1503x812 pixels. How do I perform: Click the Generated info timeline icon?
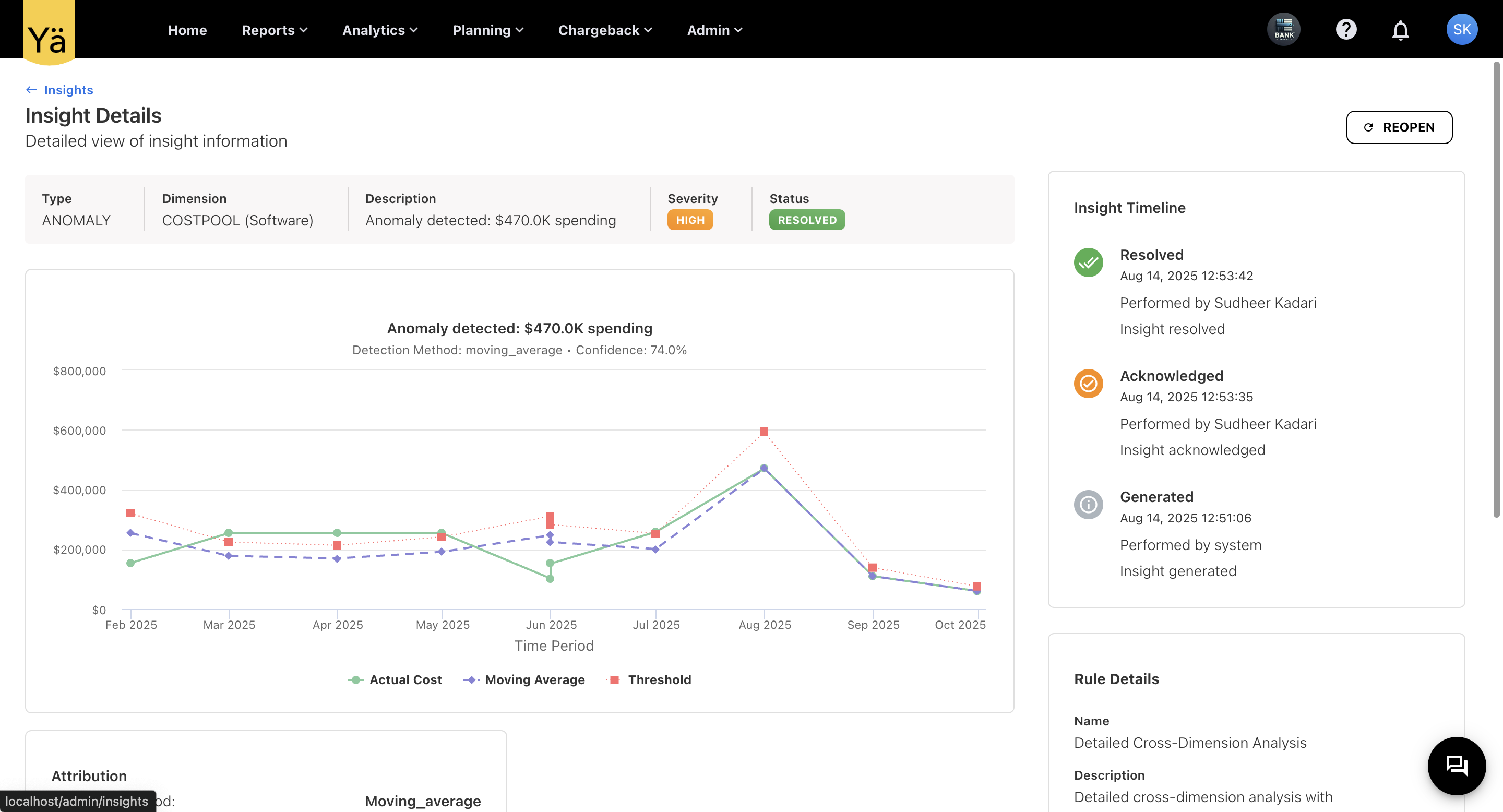[x=1088, y=505]
